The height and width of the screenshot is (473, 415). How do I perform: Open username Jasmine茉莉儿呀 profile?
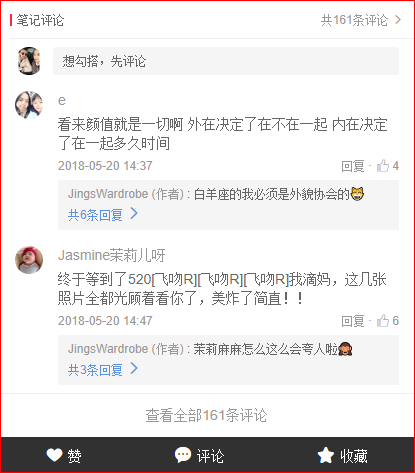pyautogui.click(x=112, y=255)
